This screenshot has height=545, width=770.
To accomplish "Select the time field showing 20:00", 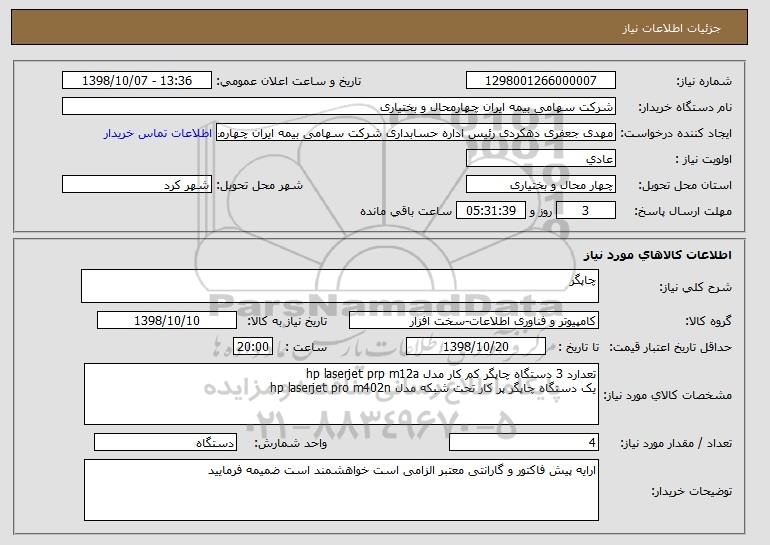I will tap(253, 347).
